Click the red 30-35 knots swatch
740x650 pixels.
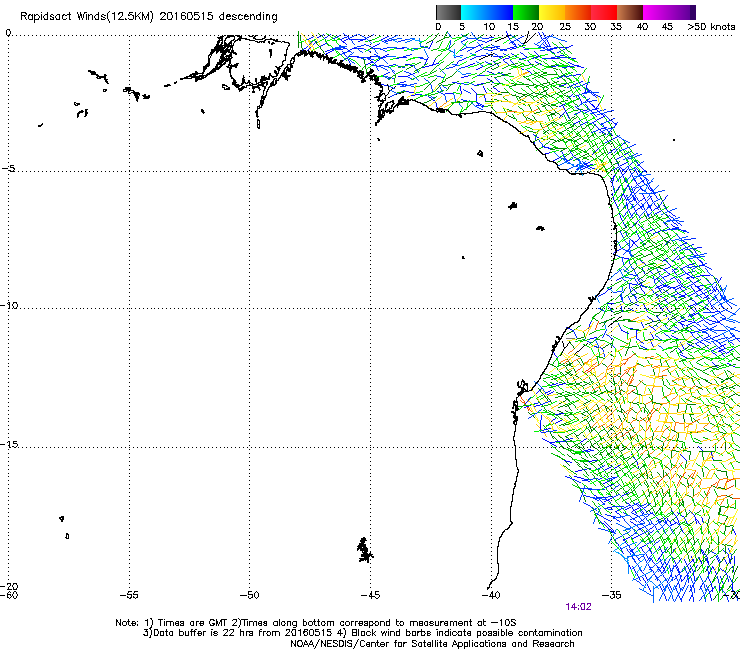(x=604, y=12)
